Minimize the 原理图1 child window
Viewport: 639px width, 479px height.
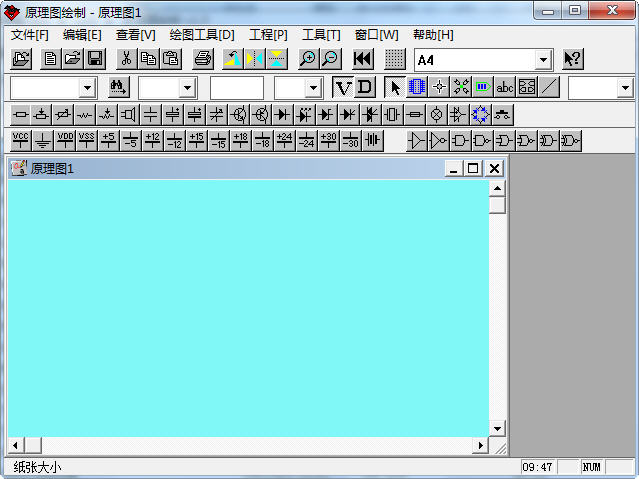pyautogui.click(x=454, y=168)
